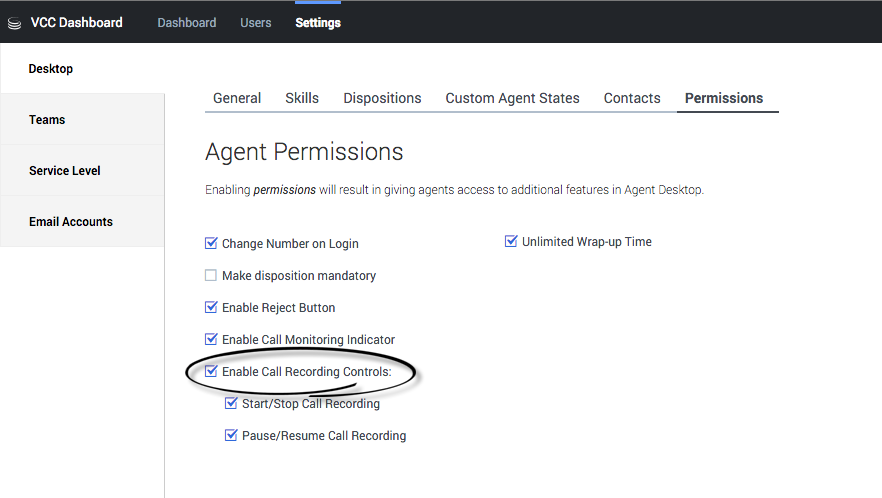Screen dimensions: 882x498
Task: Disable Enable Call Recording Controls
Action: [x=211, y=371]
